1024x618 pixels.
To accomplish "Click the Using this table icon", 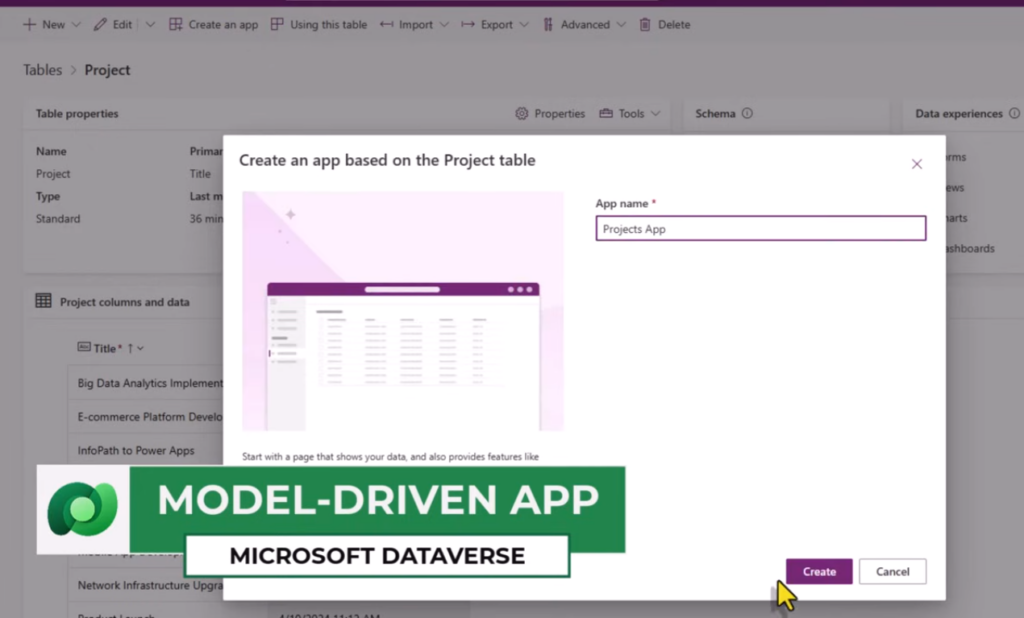I will (277, 24).
